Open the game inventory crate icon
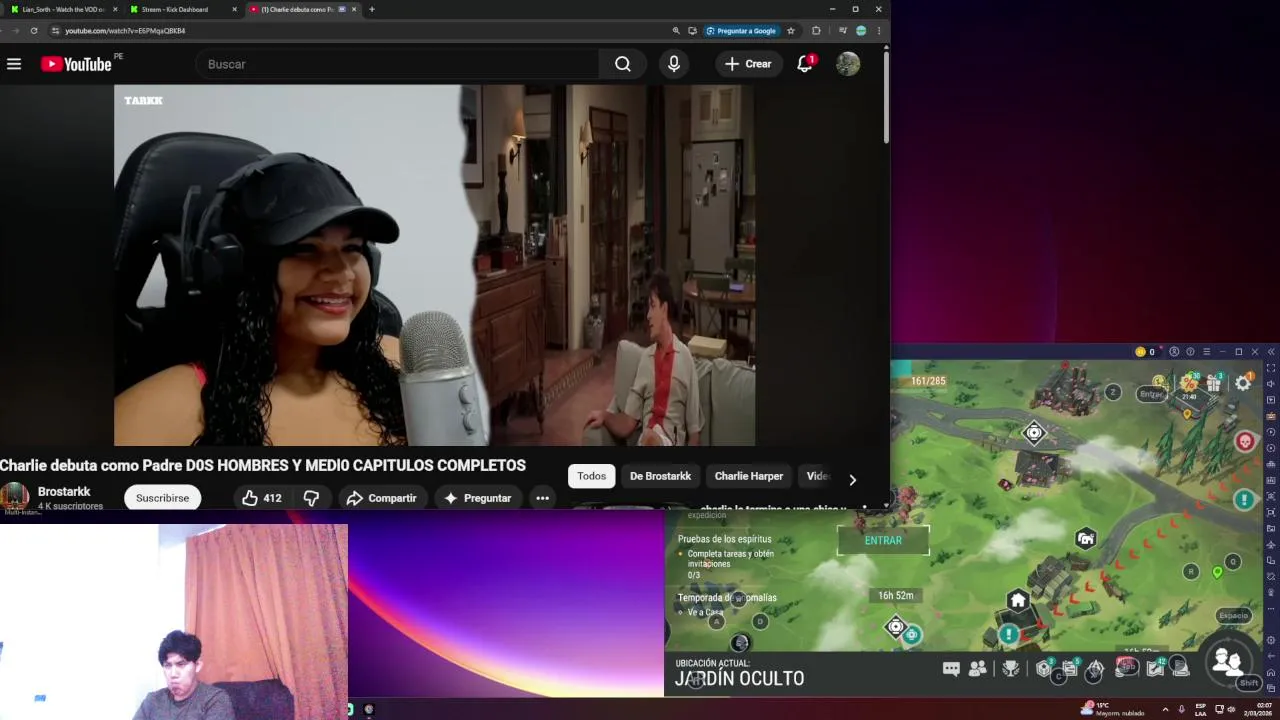The height and width of the screenshot is (720, 1280). pyautogui.click(x=1044, y=668)
